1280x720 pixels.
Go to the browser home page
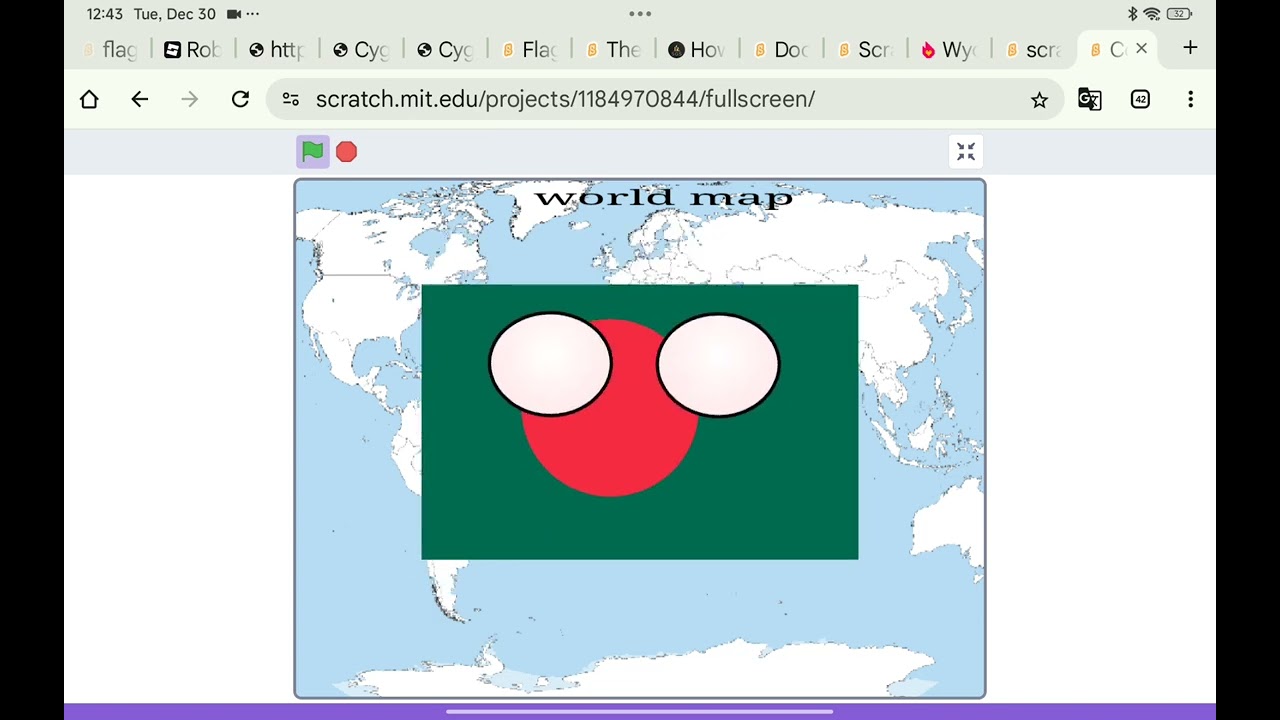(89, 99)
